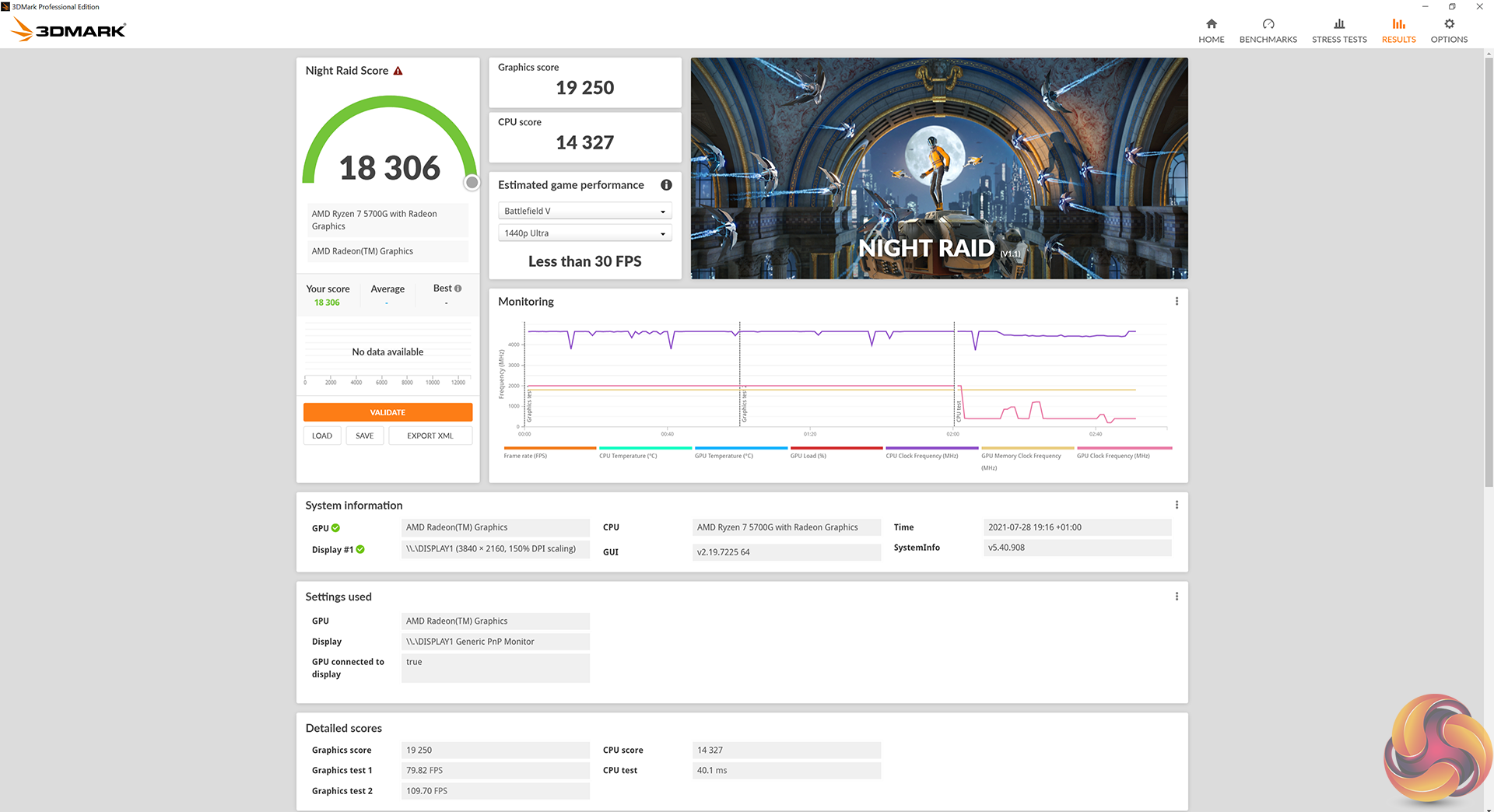Open the estimated game performance info icon

pyautogui.click(x=666, y=185)
